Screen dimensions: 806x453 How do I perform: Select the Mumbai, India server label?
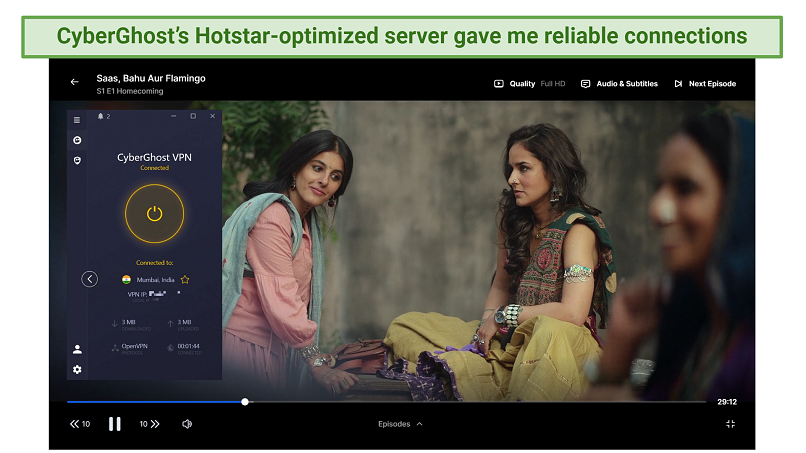[155, 280]
